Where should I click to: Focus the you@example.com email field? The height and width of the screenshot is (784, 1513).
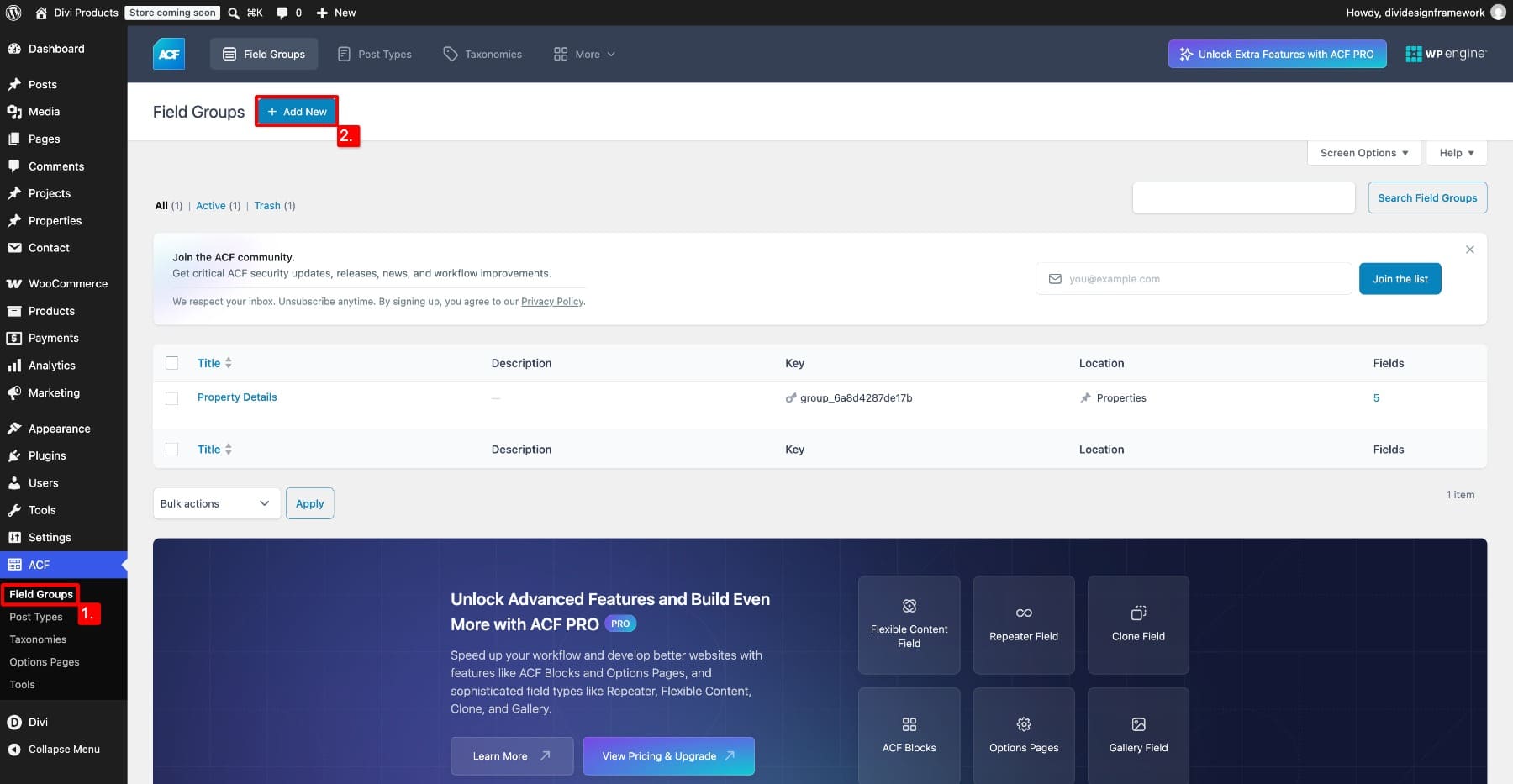pos(1194,279)
